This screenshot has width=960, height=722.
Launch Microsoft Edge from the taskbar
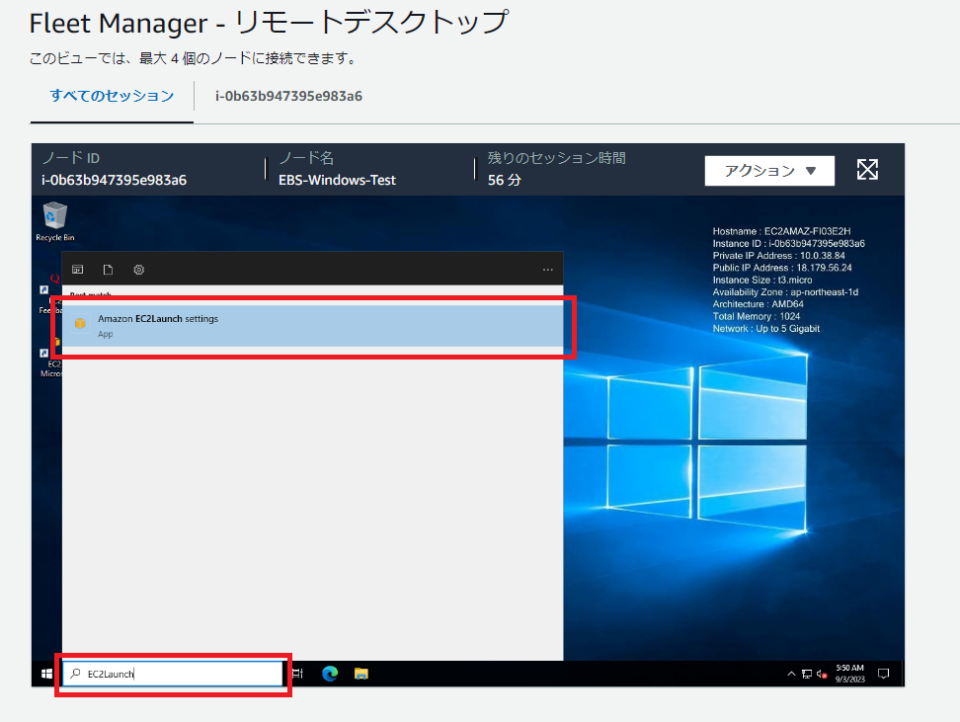click(x=330, y=674)
